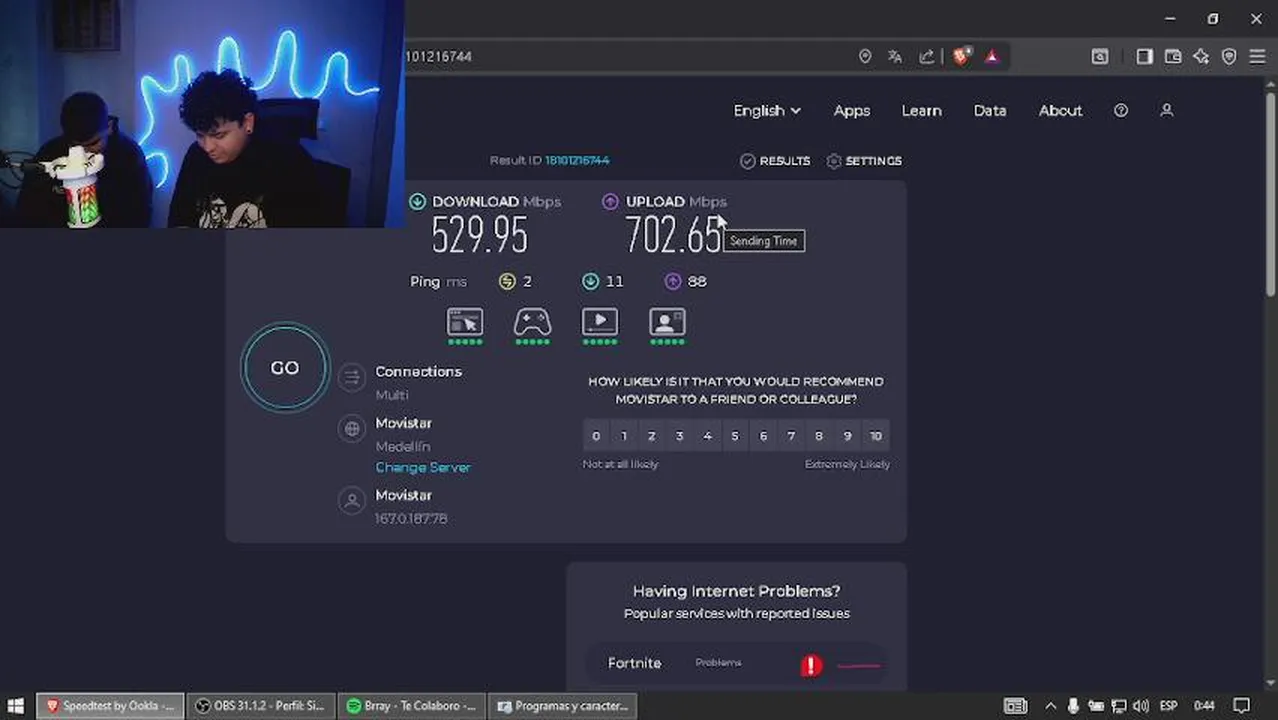
Task: Open the Data menu item
Action: 990,111
